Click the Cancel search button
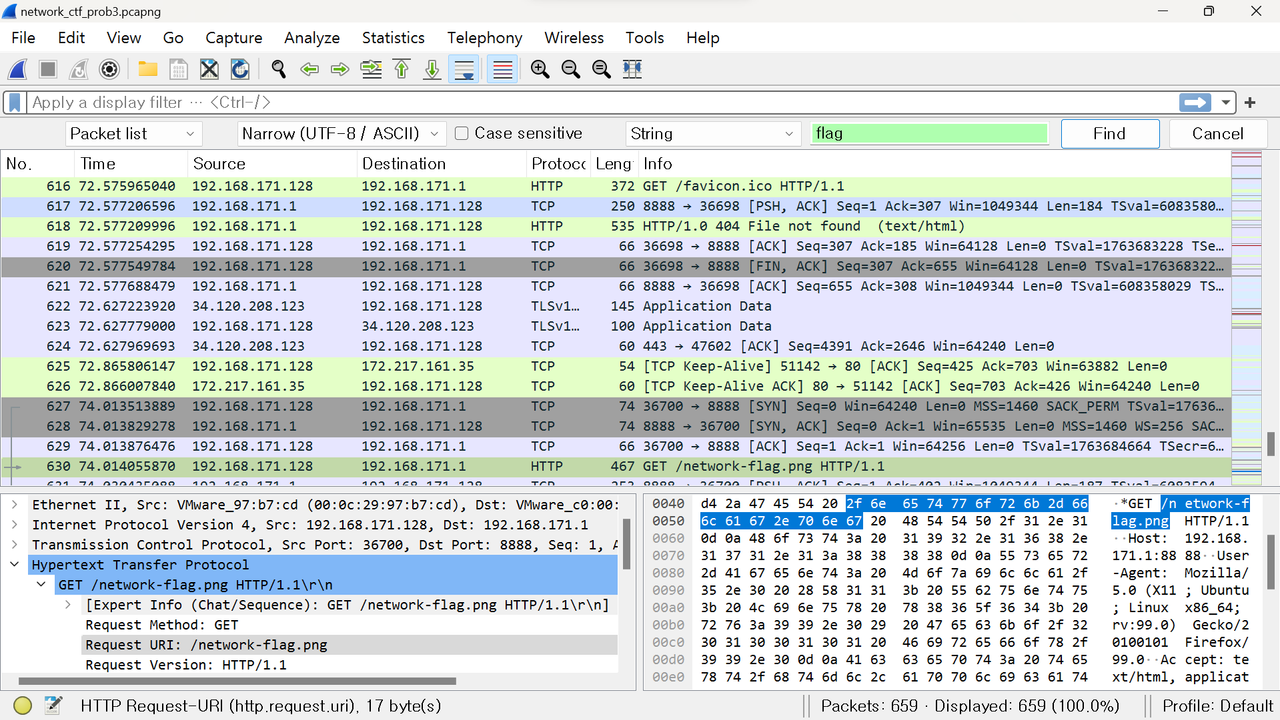Image resolution: width=1280 pixels, height=720 pixels. click(x=1218, y=134)
